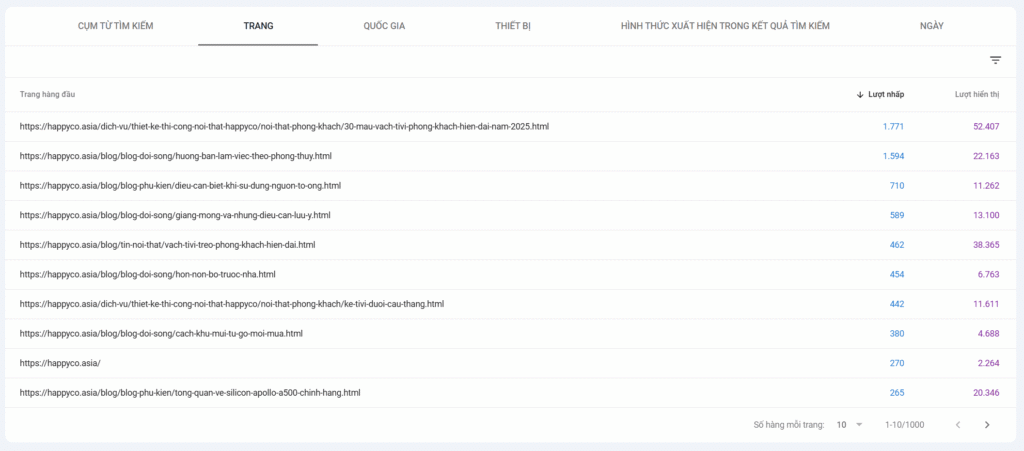This screenshot has height=451, width=1024.
Task: Go to next results page
Action: pyautogui.click(x=987, y=425)
